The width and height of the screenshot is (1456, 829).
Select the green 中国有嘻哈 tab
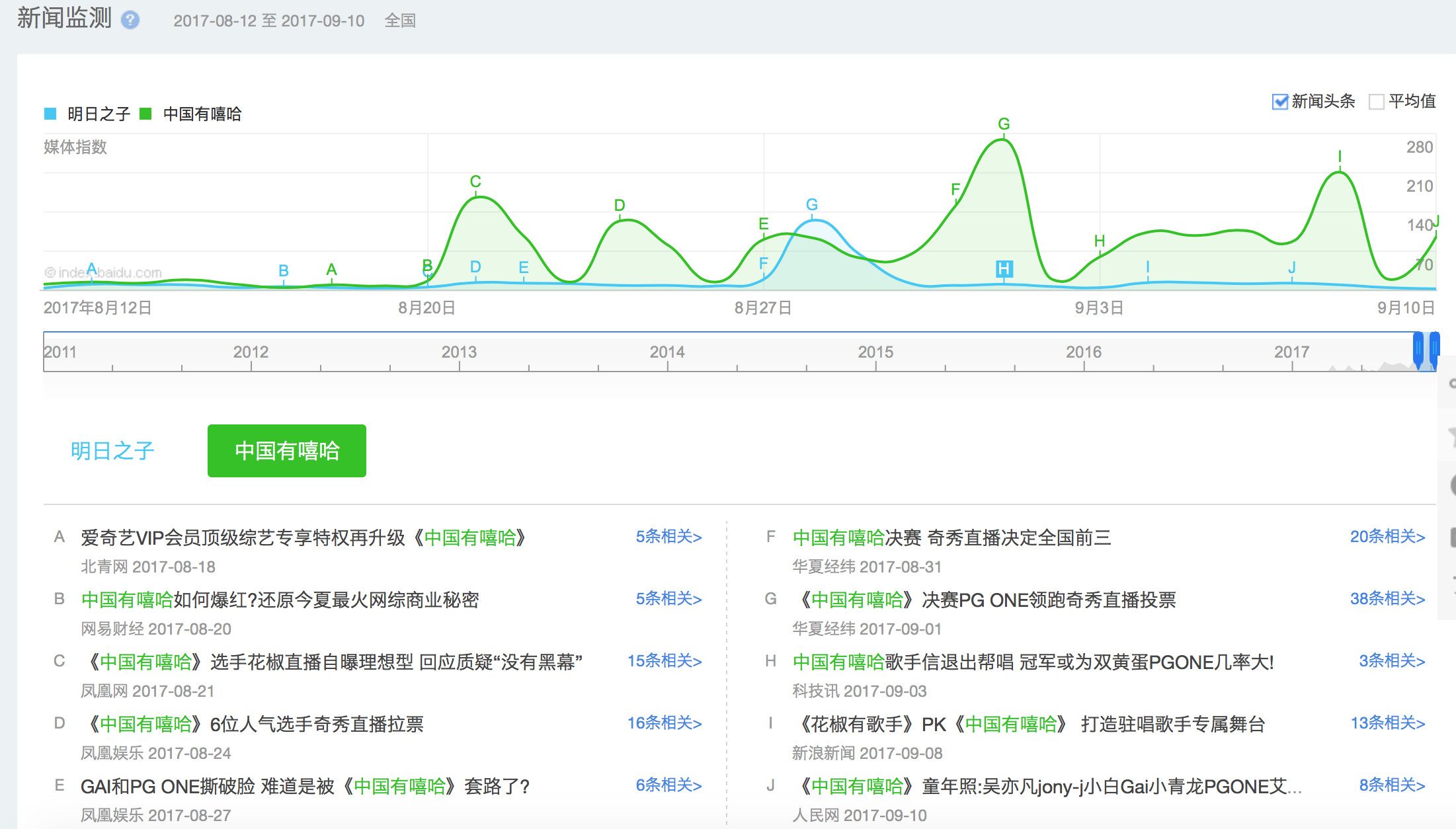[287, 451]
